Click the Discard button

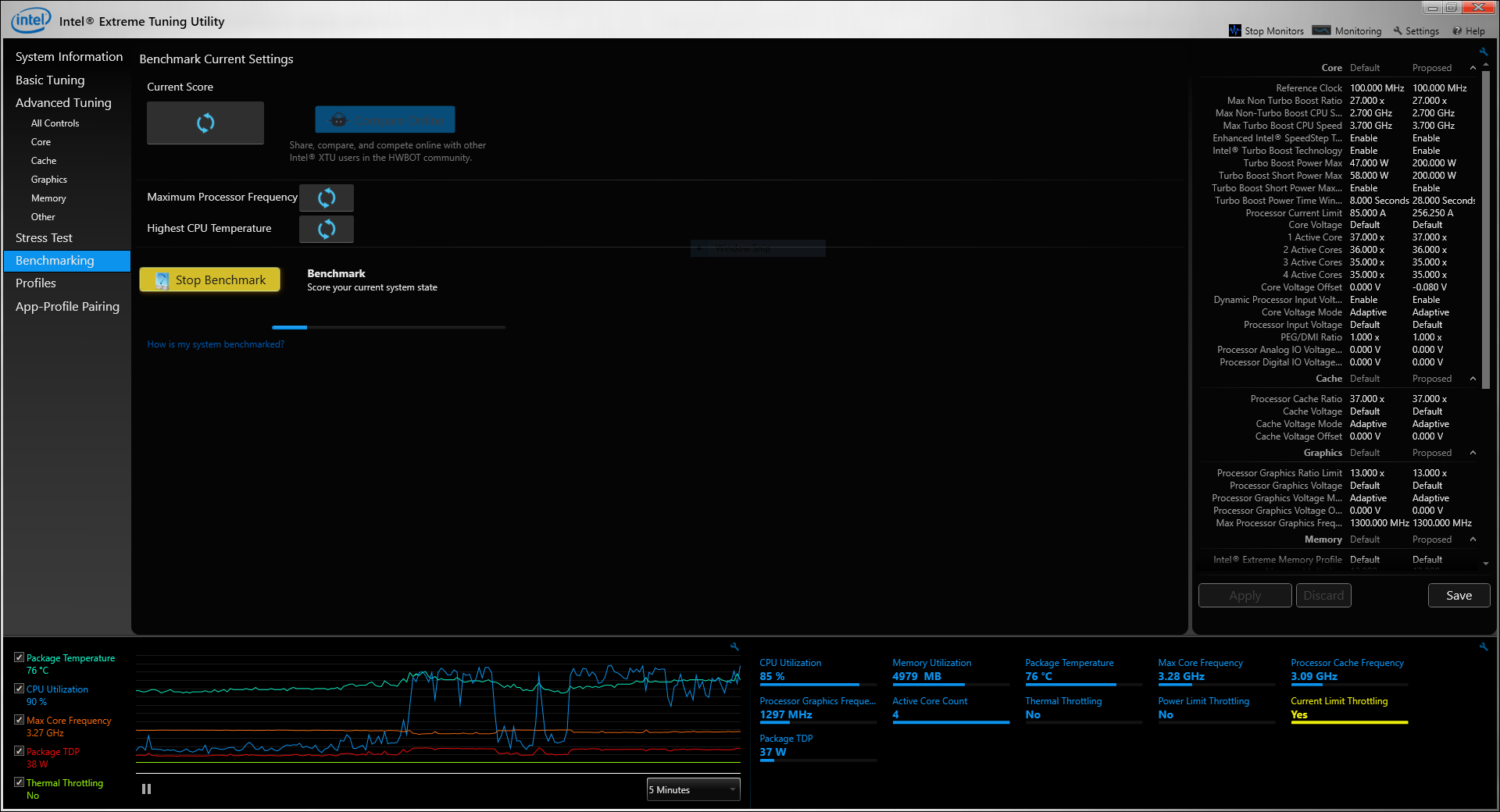(1323, 595)
